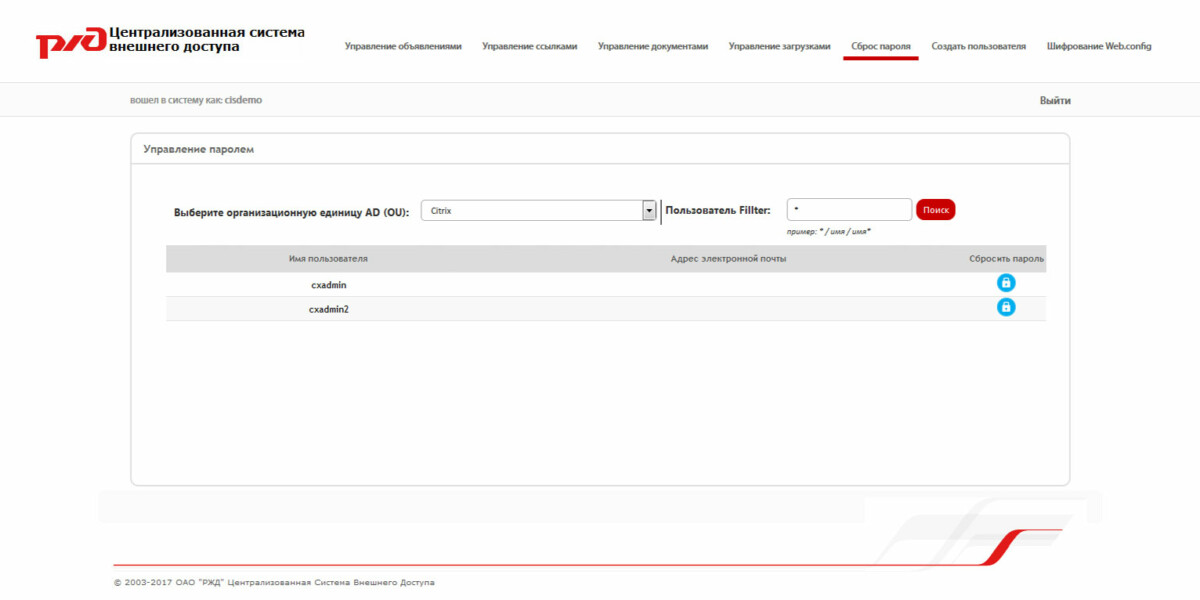The height and width of the screenshot is (600, 1200).
Task: Open Создать пользователя page
Action: 977,46
